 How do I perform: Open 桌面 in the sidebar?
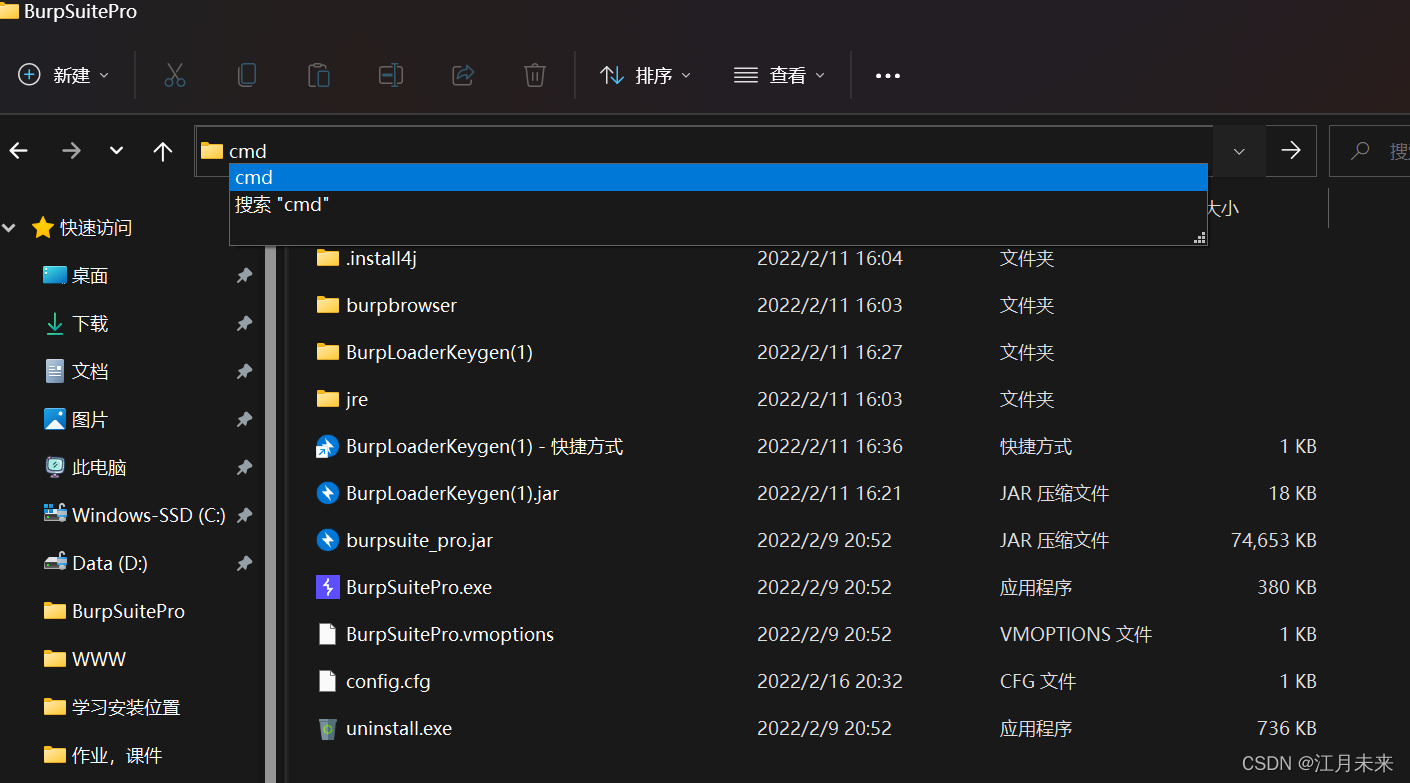click(76, 276)
